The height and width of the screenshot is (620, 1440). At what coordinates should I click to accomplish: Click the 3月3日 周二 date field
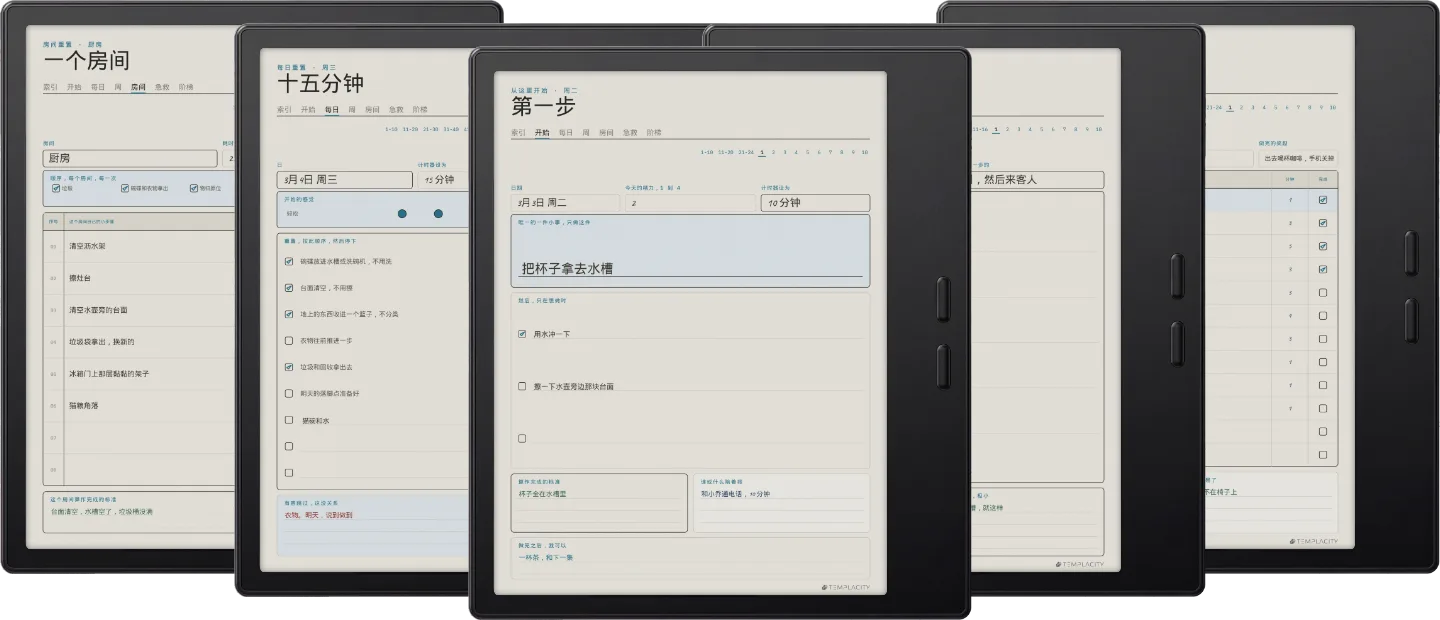tap(565, 203)
